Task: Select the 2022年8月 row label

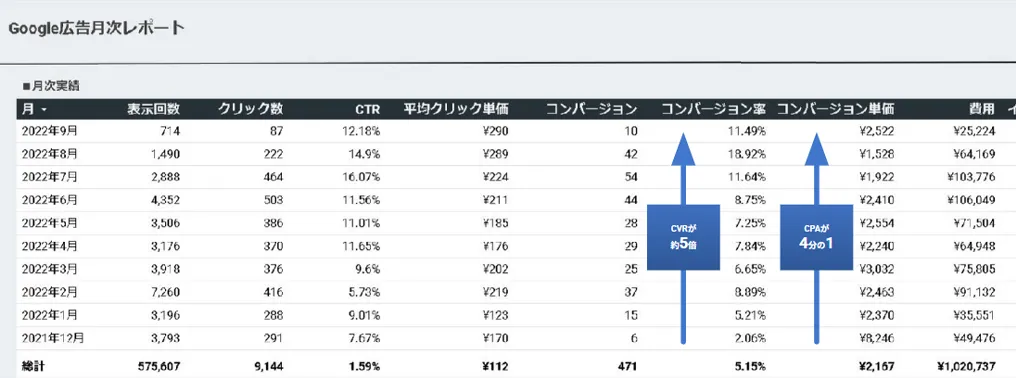Action: (49, 154)
